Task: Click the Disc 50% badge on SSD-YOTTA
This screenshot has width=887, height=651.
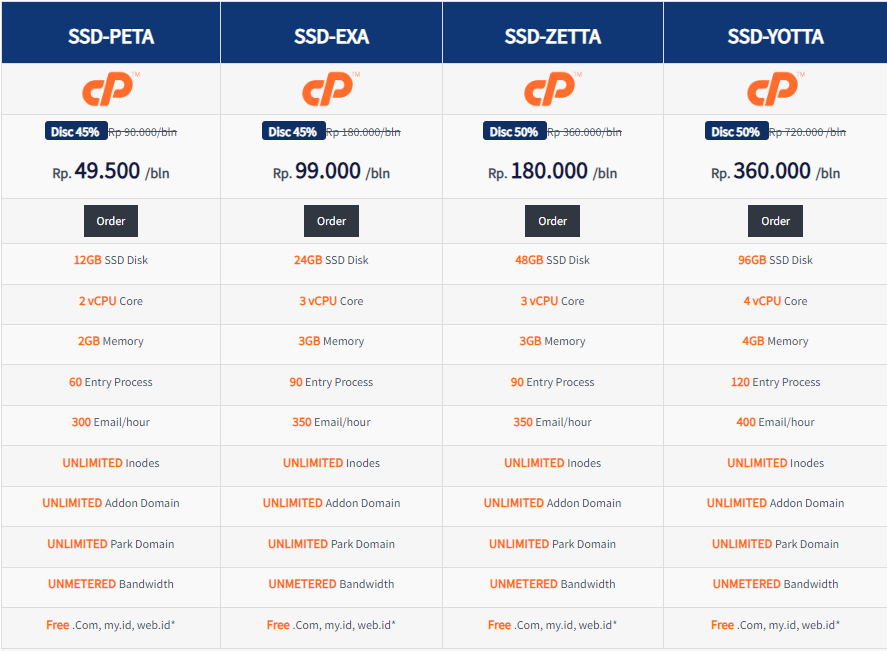Action: (736, 130)
